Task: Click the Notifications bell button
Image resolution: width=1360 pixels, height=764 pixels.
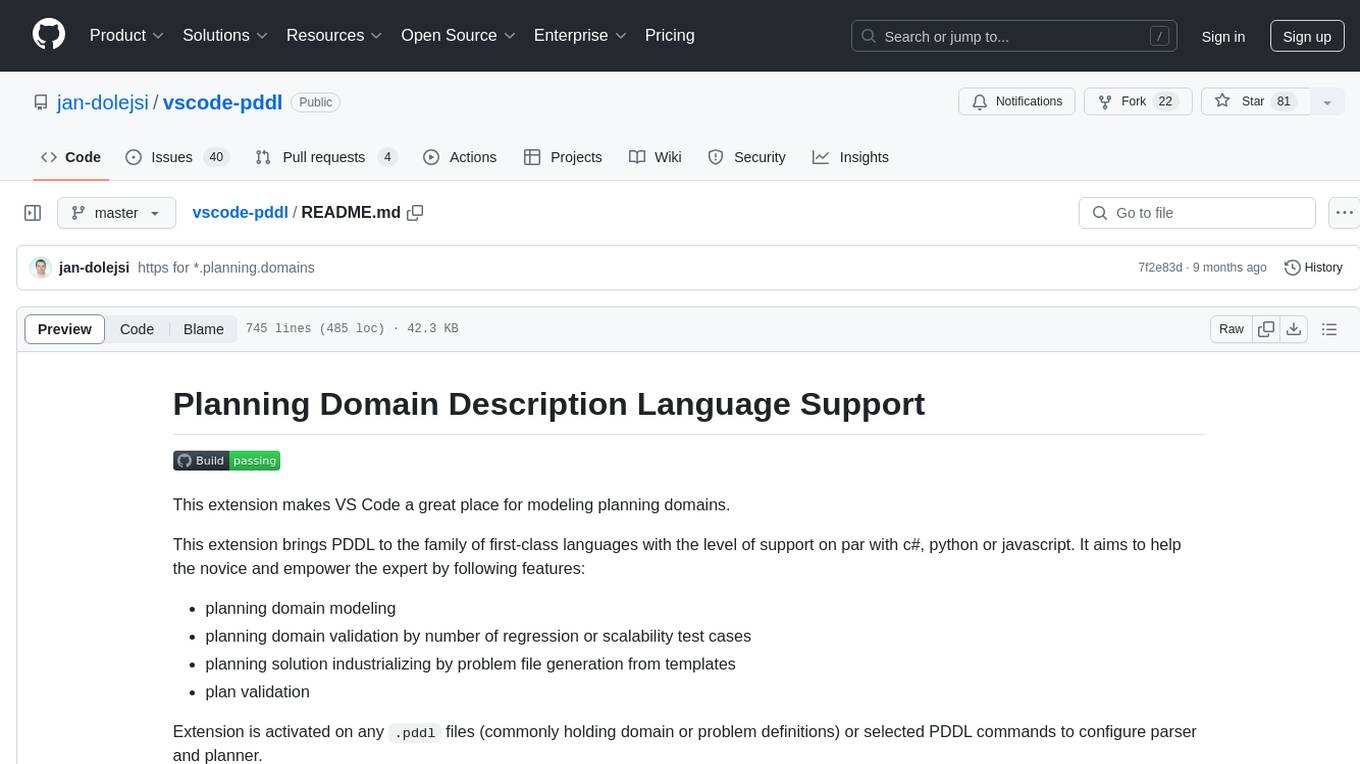Action: pos(1017,102)
